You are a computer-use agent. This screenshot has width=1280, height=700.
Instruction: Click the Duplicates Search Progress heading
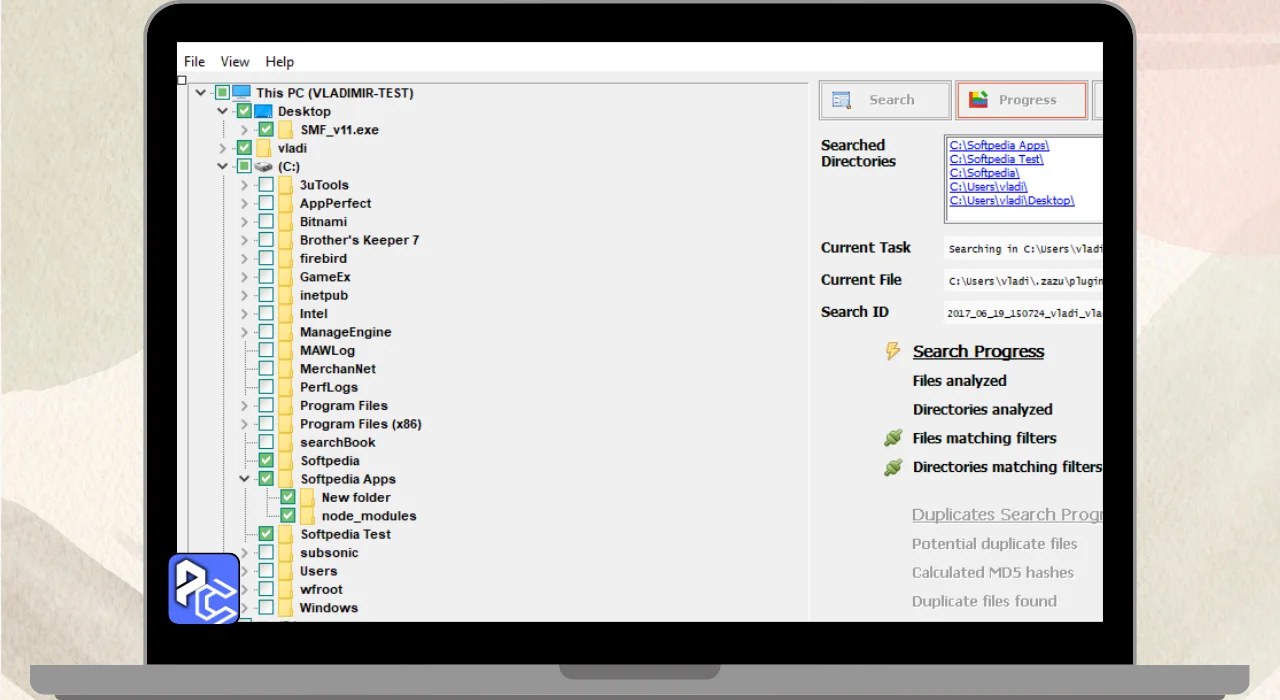1007,514
